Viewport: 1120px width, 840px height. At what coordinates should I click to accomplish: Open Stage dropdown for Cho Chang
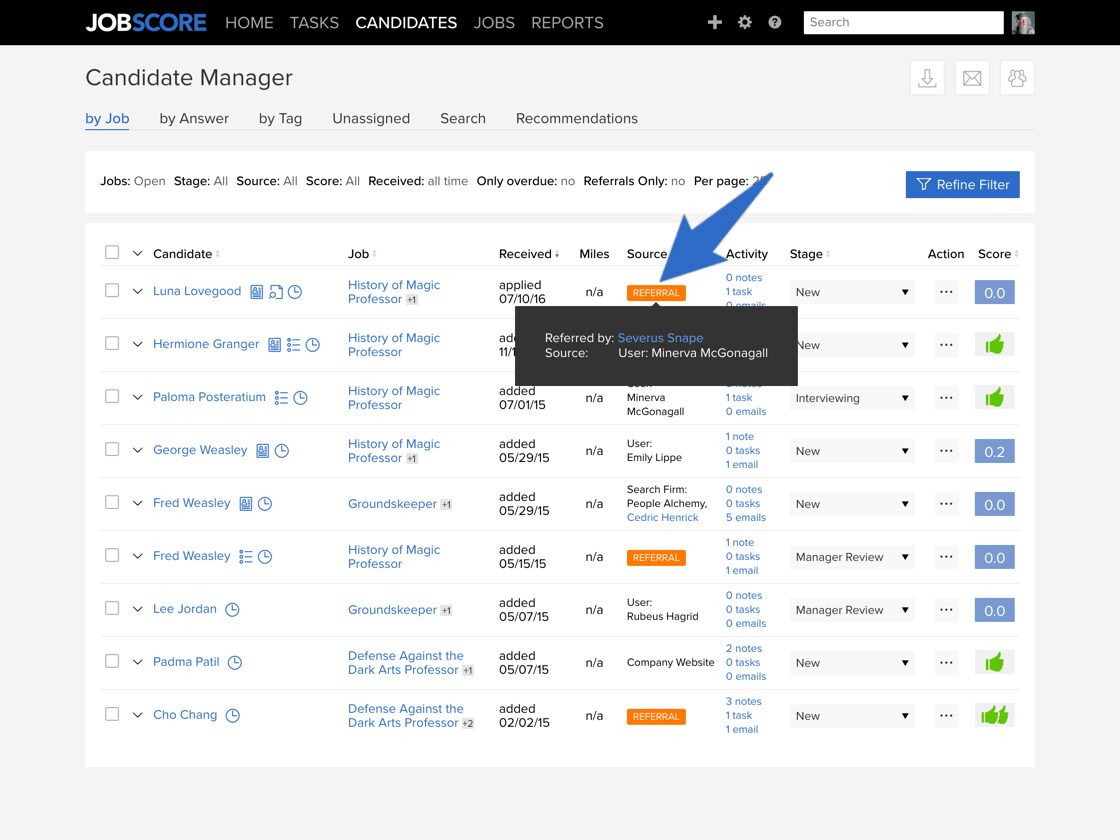851,716
